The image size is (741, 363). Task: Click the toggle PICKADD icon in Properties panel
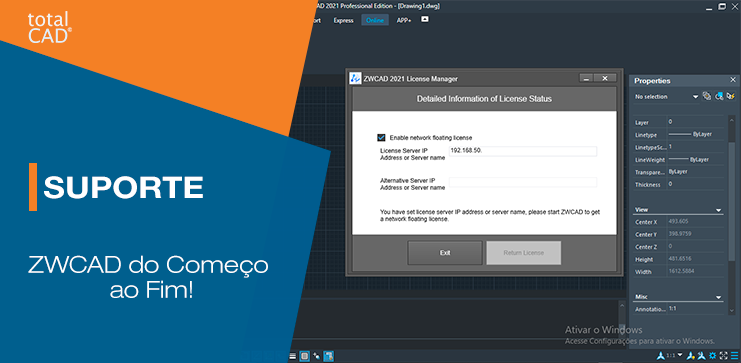[x=707, y=96]
